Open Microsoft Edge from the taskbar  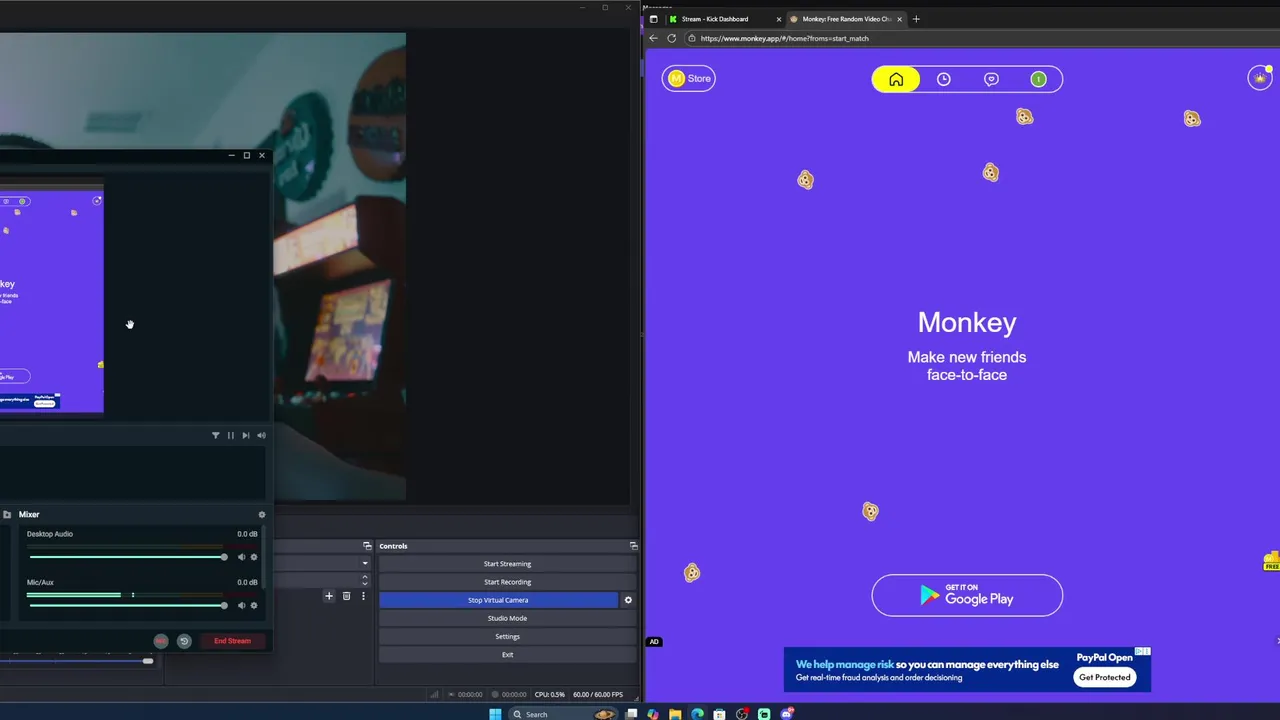697,714
